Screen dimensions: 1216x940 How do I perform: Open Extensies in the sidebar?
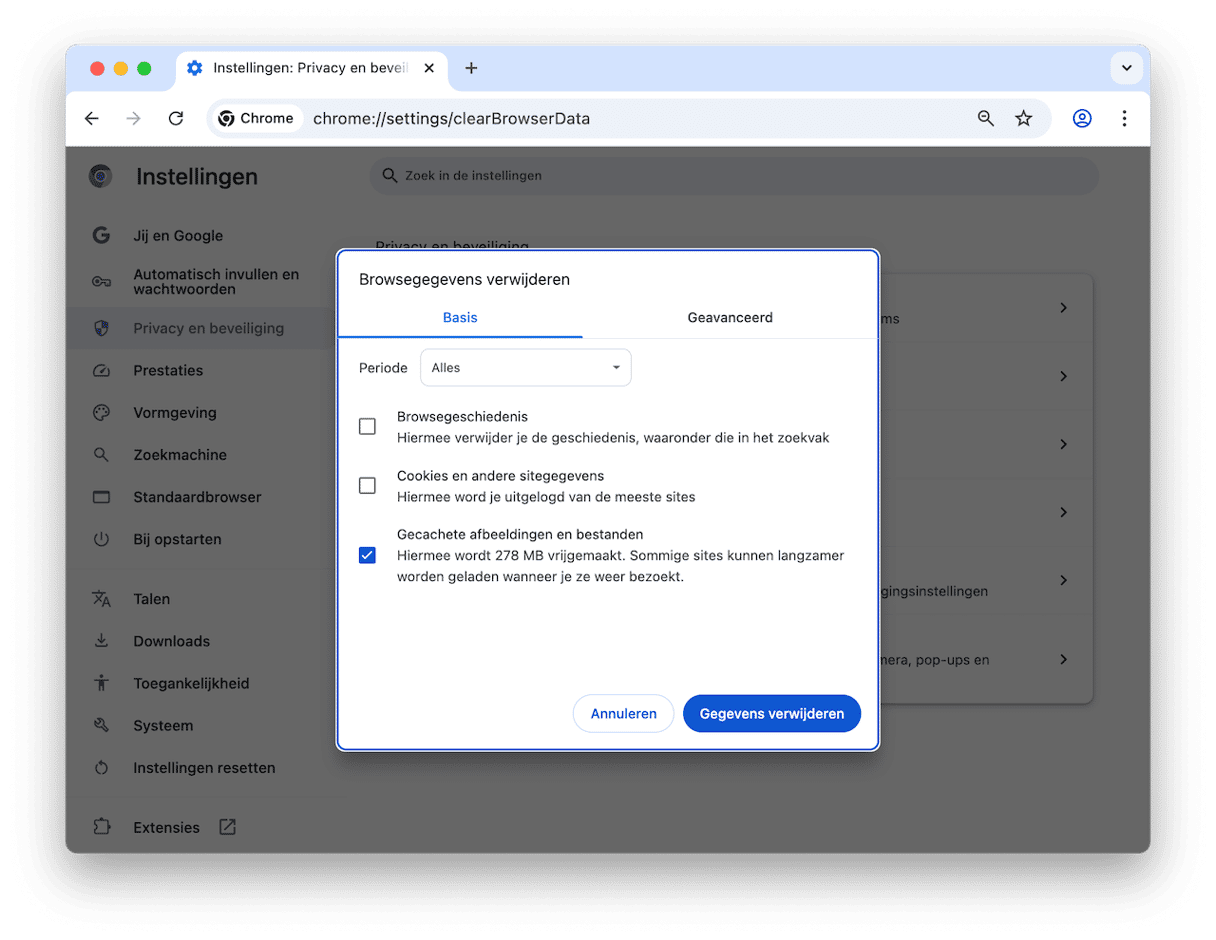pyautogui.click(x=166, y=828)
